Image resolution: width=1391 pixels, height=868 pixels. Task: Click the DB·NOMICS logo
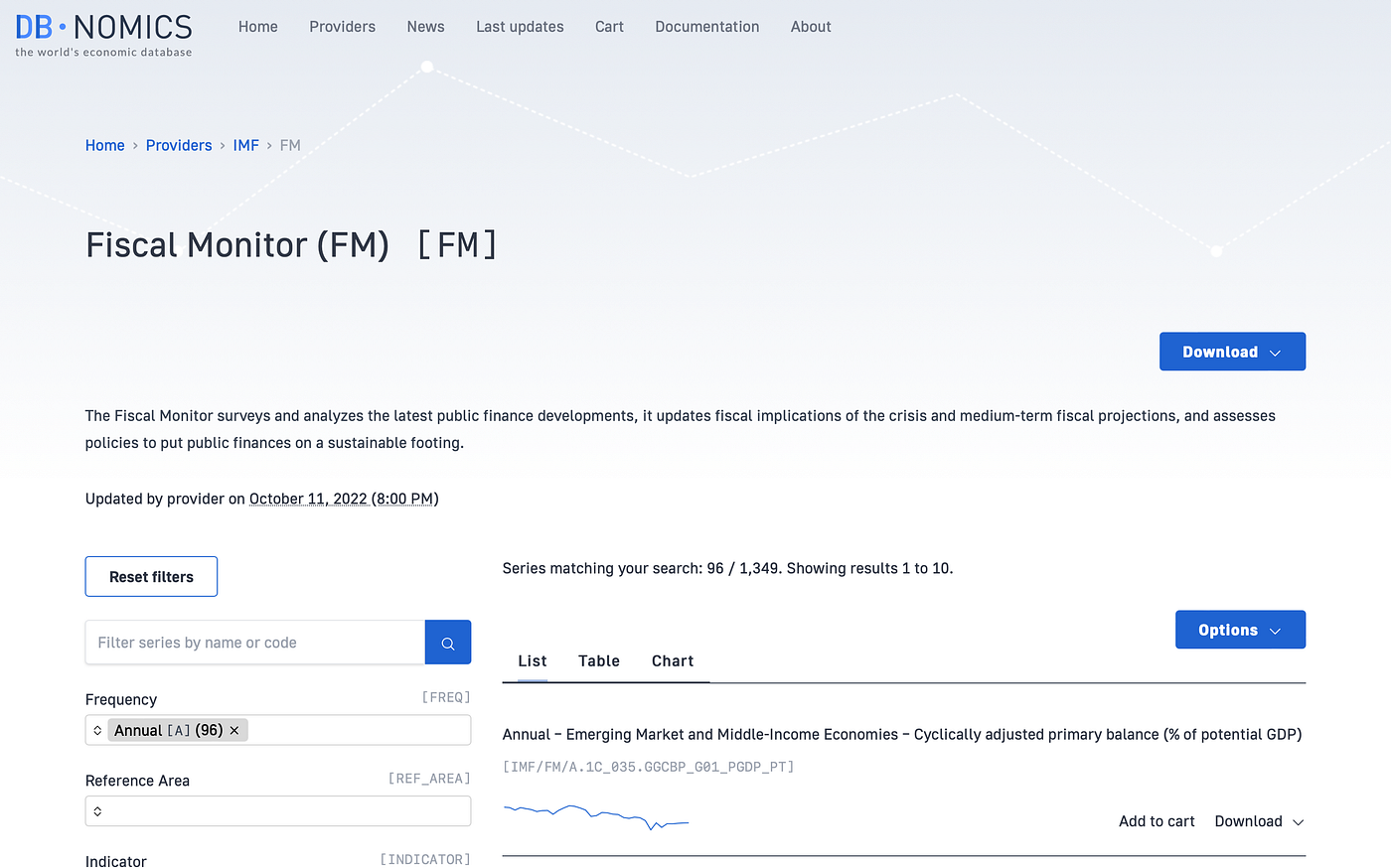103,35
